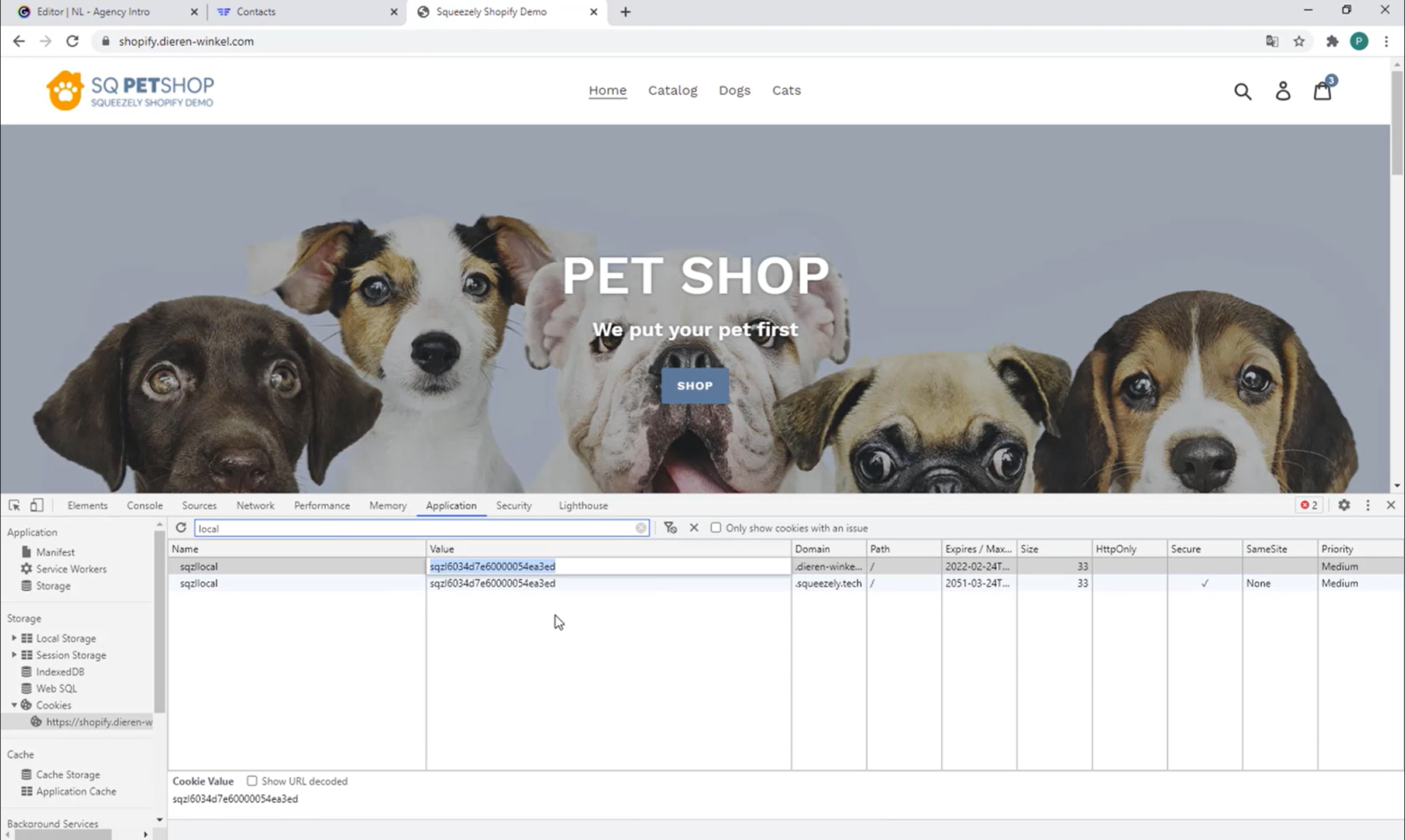Open the account login icon
This screenshot has width=1405, height=840.
coord(1283,91)
